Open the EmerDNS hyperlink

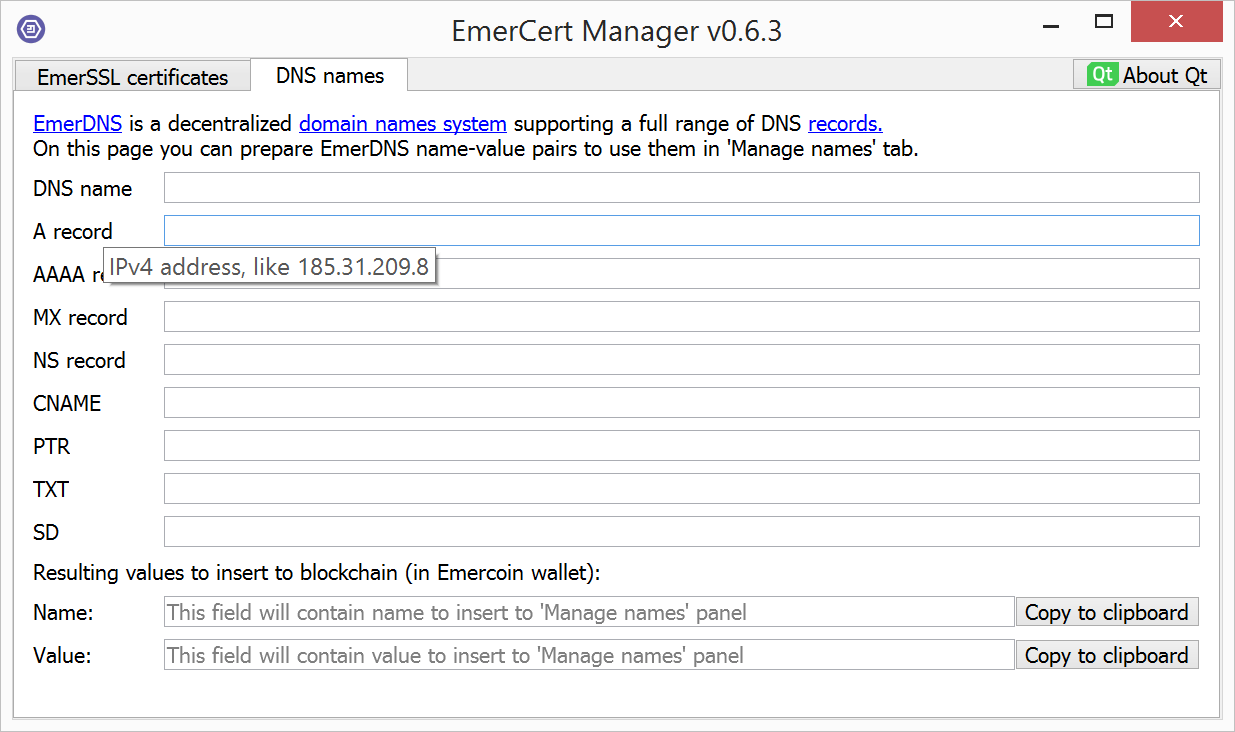pyautogui.click(x=78, y=124)
